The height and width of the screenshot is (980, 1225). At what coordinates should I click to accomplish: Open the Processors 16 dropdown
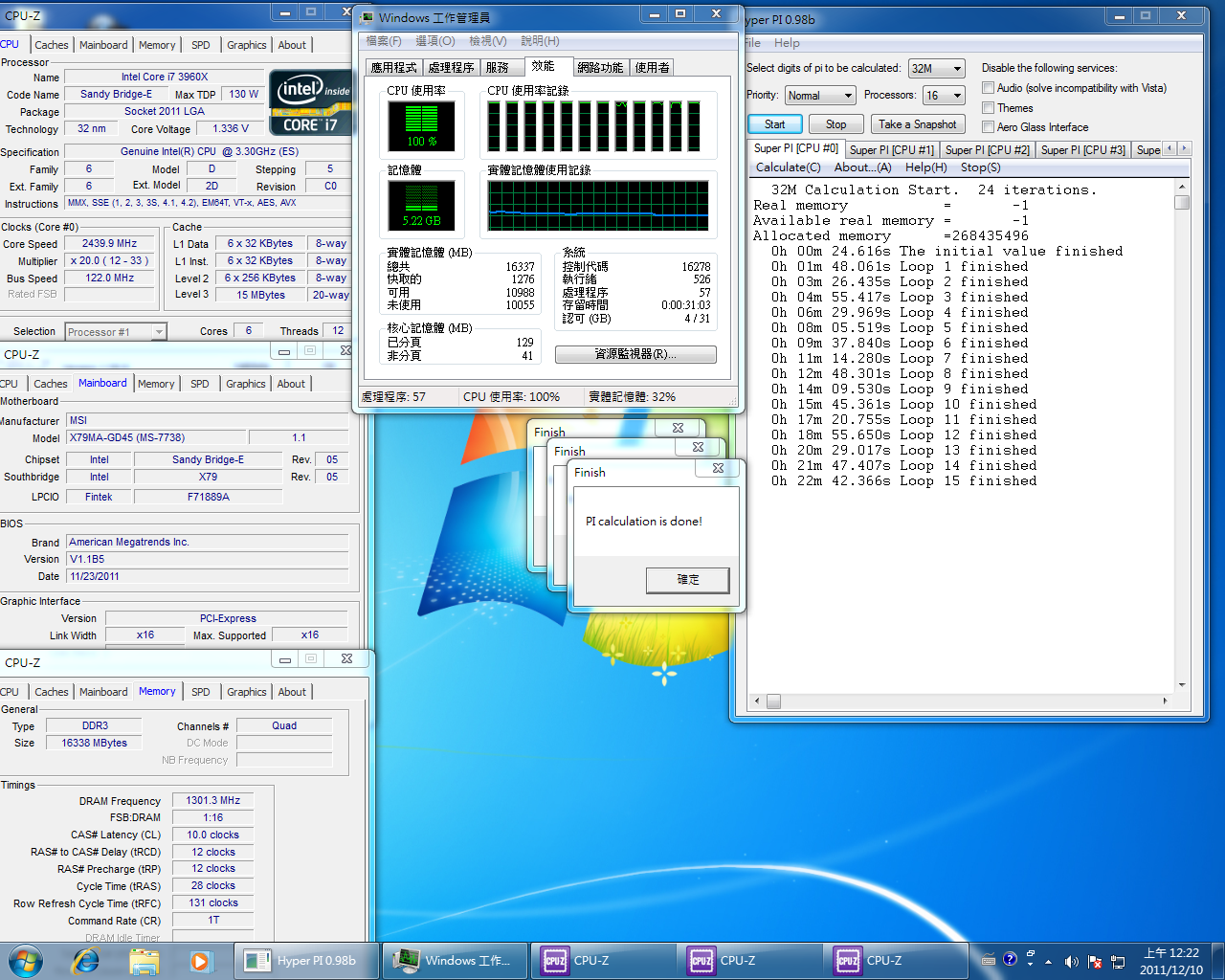pyautogui.click(x=944, y=96)
